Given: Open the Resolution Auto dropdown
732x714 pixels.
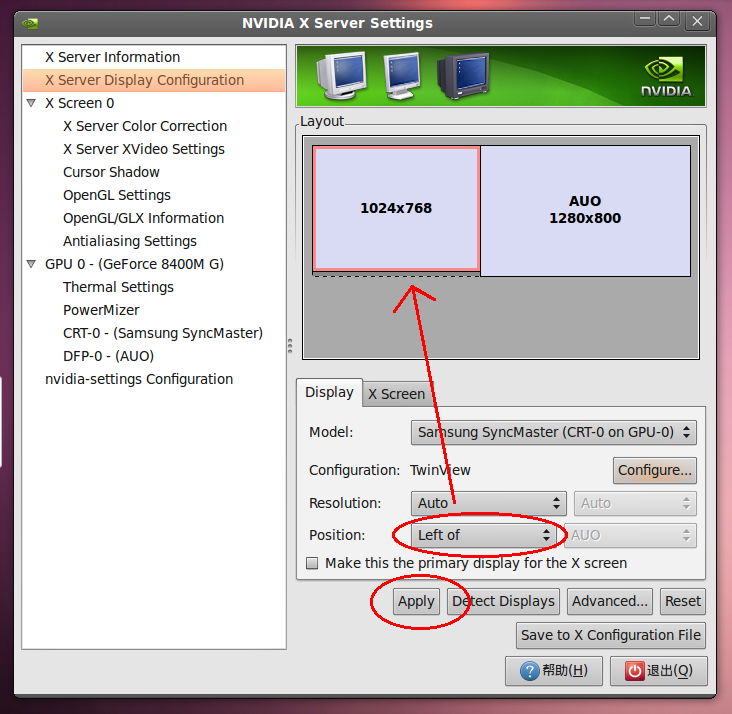Looking at the screenshot, I should pos(489,503).
